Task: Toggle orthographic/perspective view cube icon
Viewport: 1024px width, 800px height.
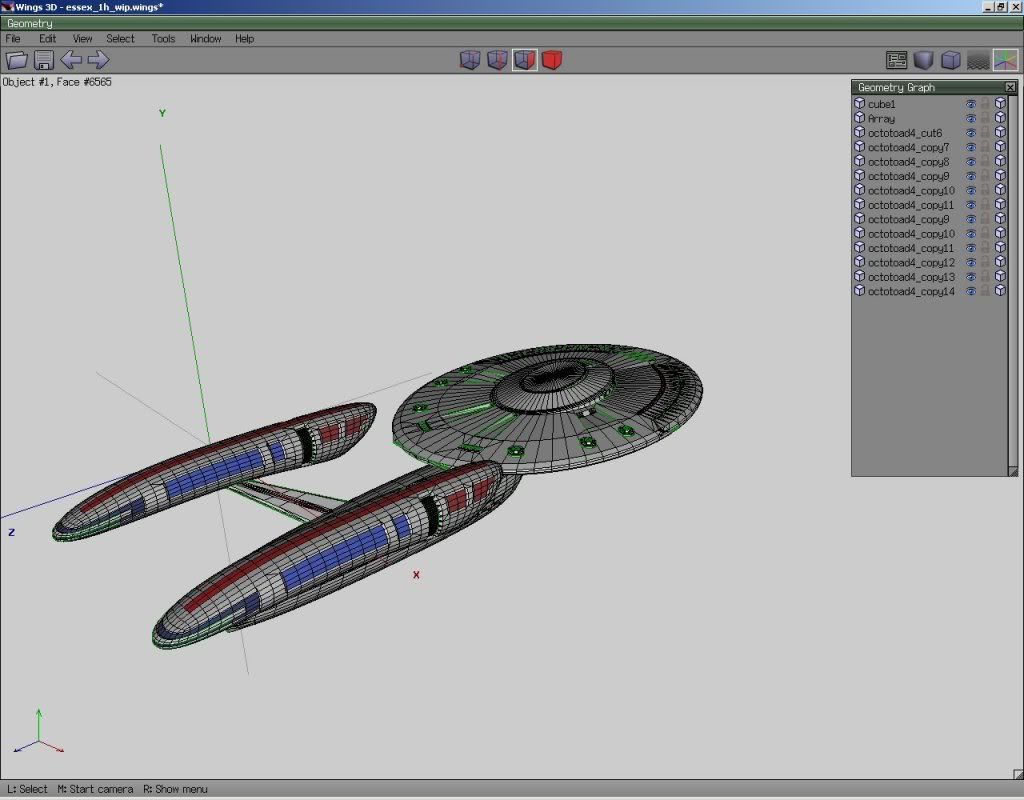Action: (x=951, y=60)
